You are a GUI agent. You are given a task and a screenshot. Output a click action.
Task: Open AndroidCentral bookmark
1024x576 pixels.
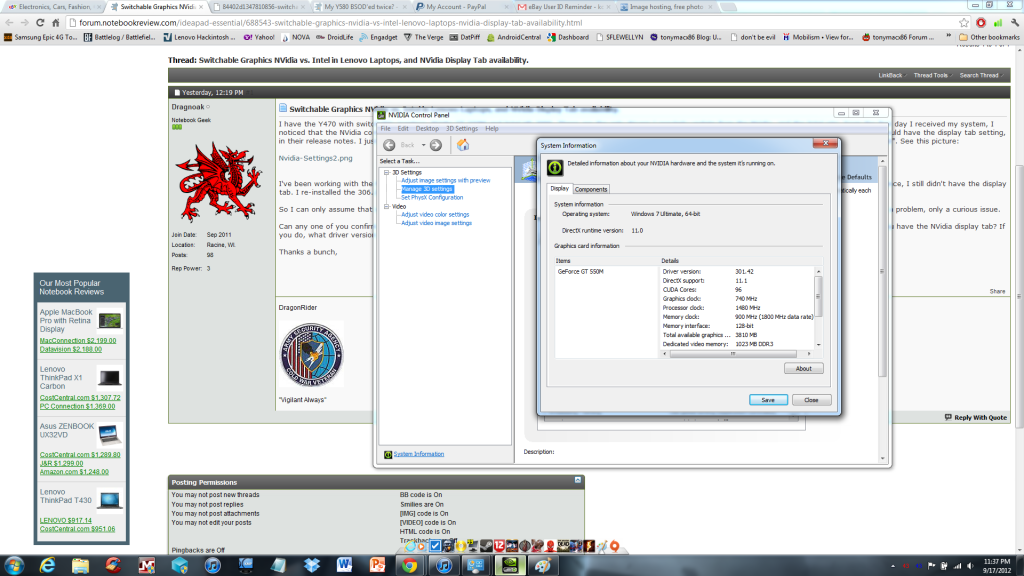pyautogui.click(x=513, y=37)
